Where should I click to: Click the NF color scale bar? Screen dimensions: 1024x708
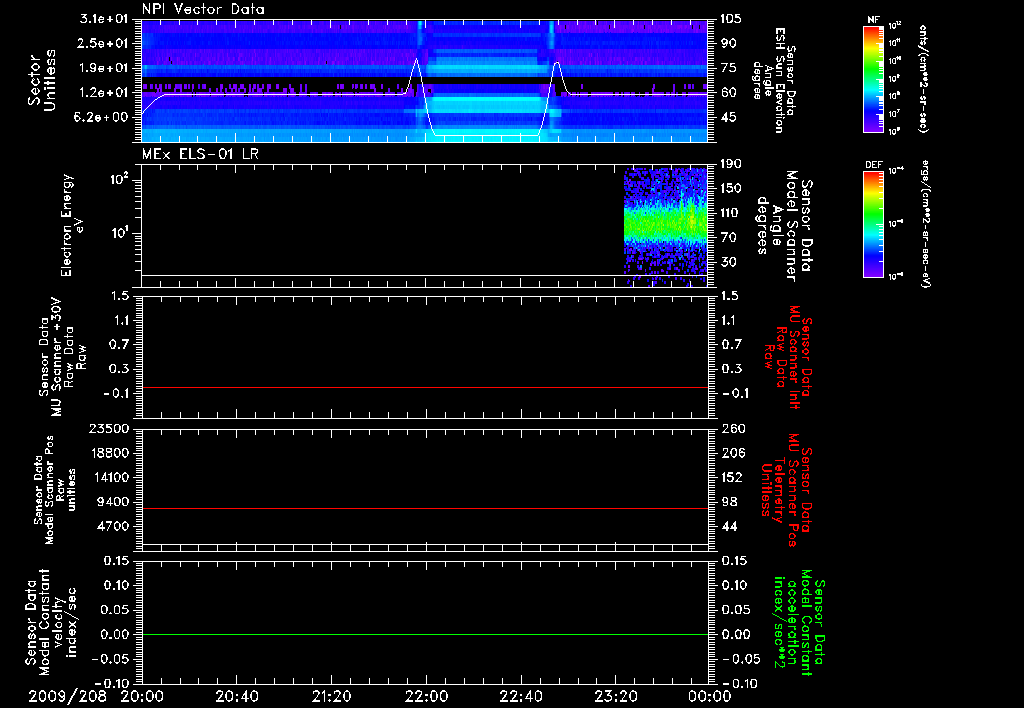coord(872,79)
